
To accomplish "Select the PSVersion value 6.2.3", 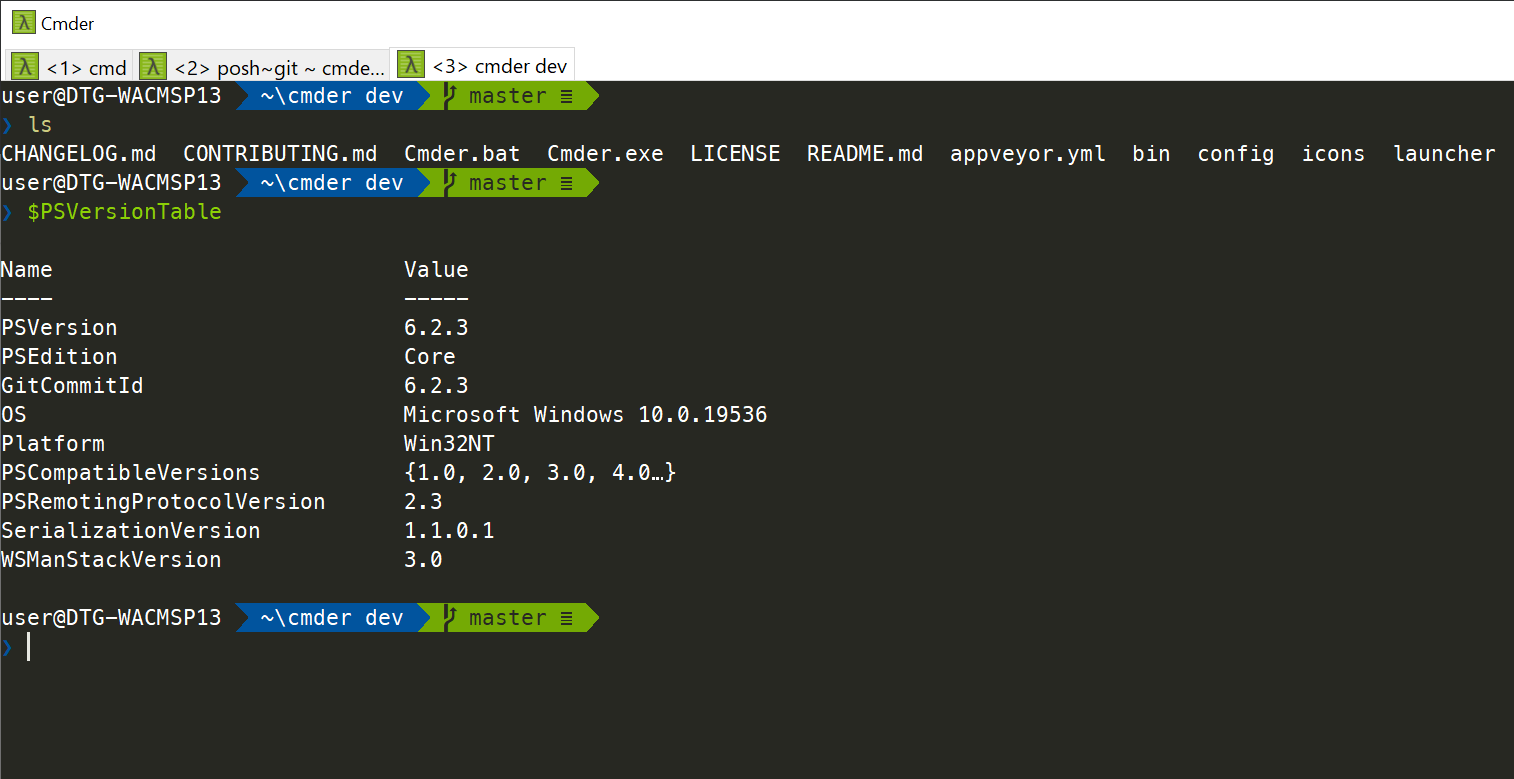I will [436, 327].
